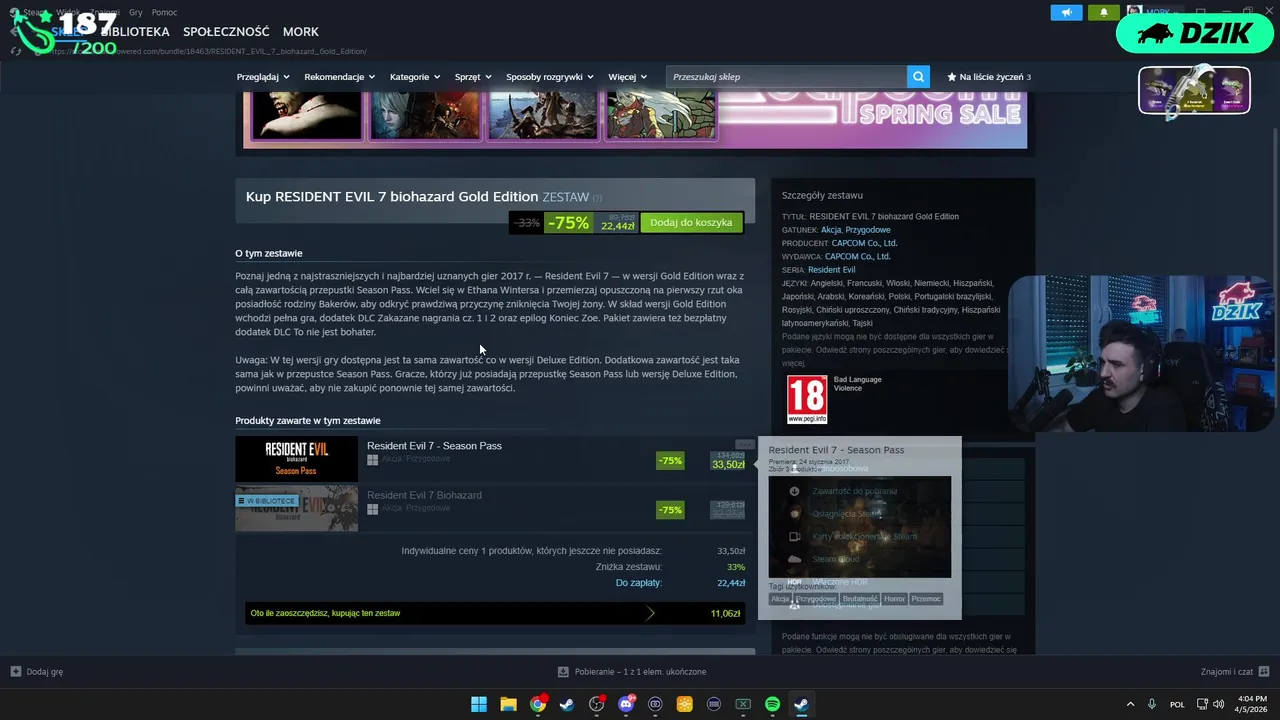Open Discord from the taskbar

pos(626,704)
